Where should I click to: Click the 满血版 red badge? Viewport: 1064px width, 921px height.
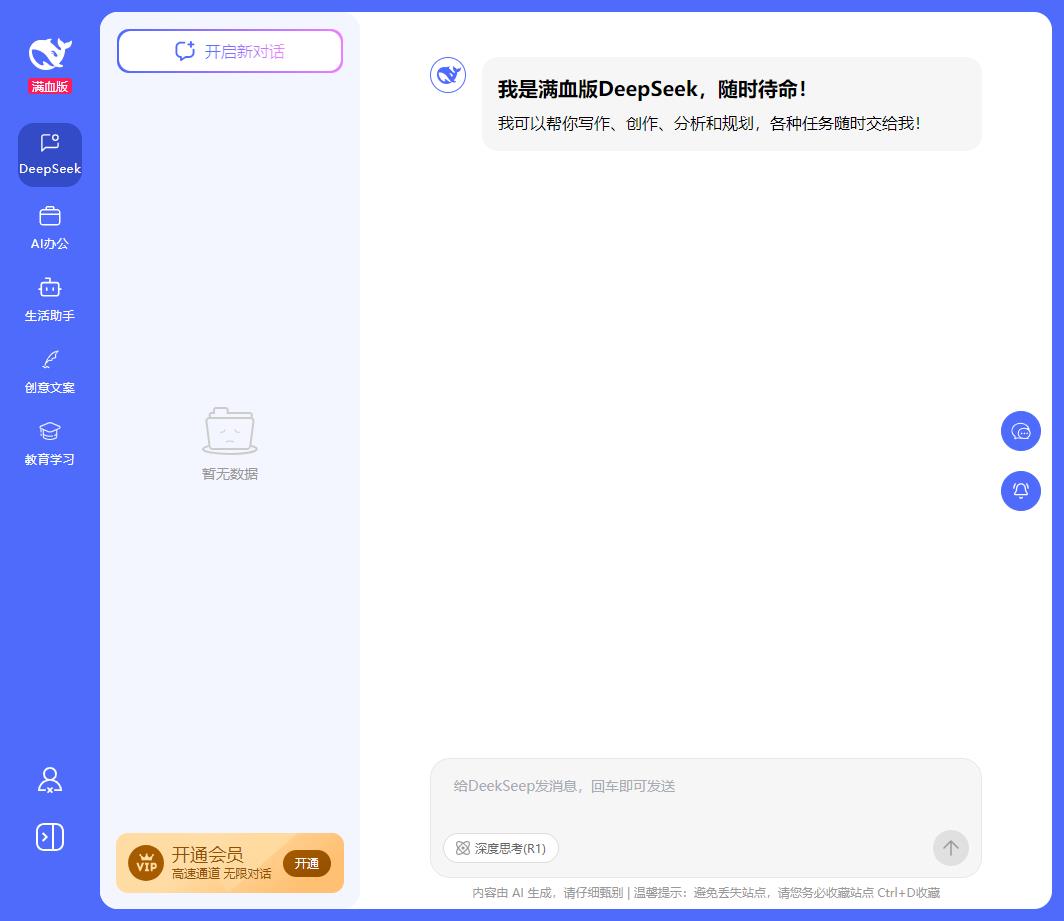50,86
